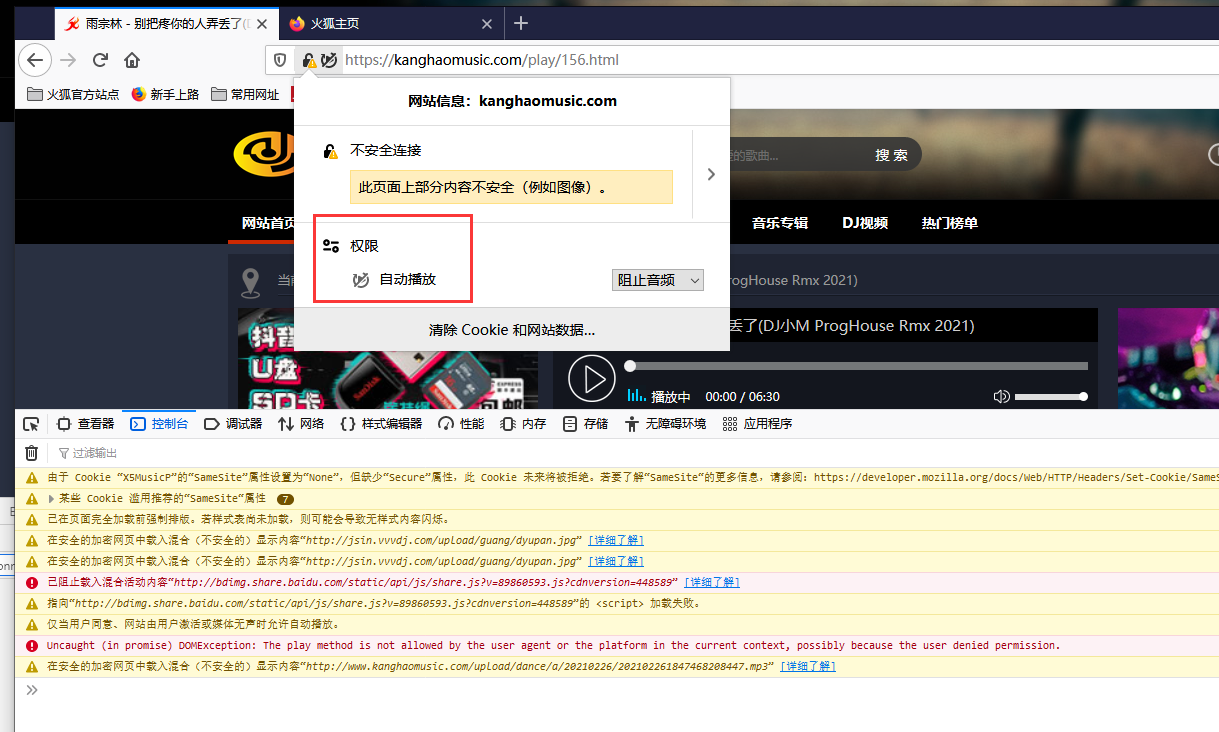This screenshot has width=1219, height=732.
Task: Click the 权限 permissions heading
Action: click(x=364, y=246)
